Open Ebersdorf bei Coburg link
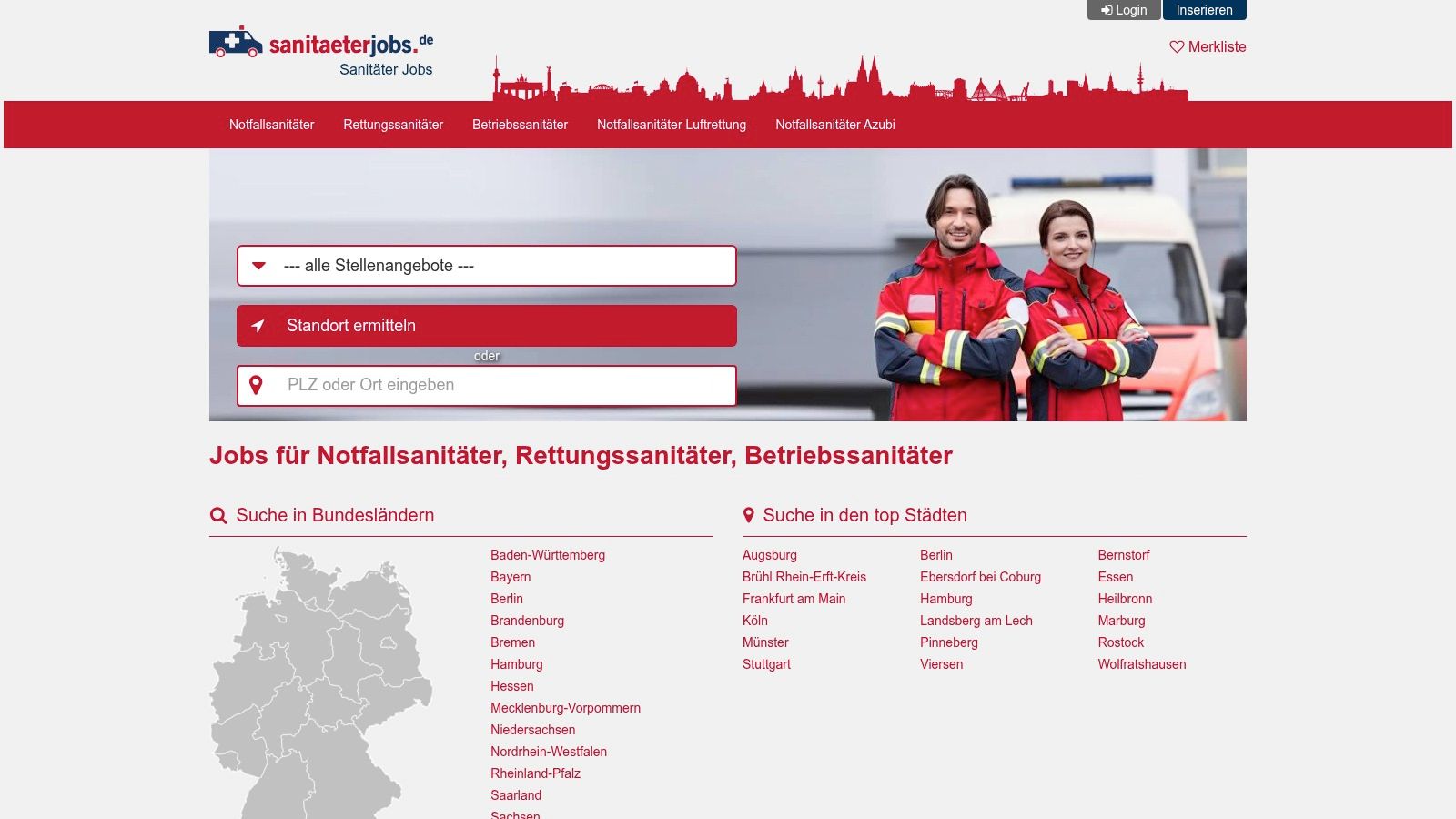The image size is (1456, 819). 980,577
